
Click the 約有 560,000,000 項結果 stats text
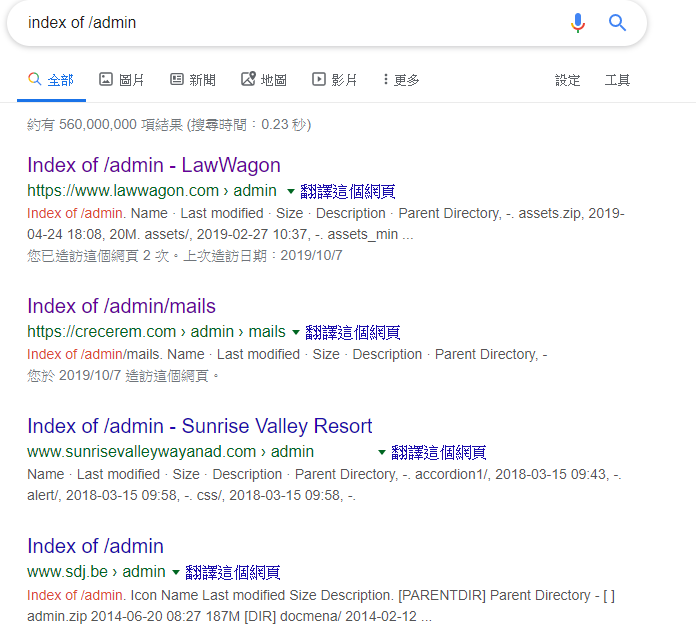point(169,125)
